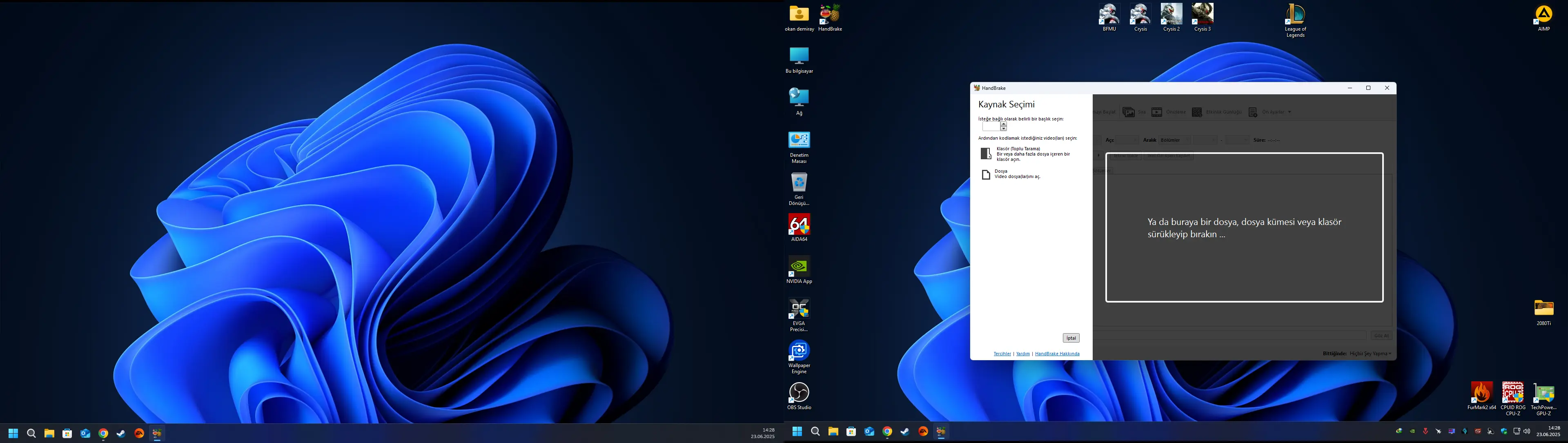
Task: Open the okan demiray desktop folder
Action: 799,18
